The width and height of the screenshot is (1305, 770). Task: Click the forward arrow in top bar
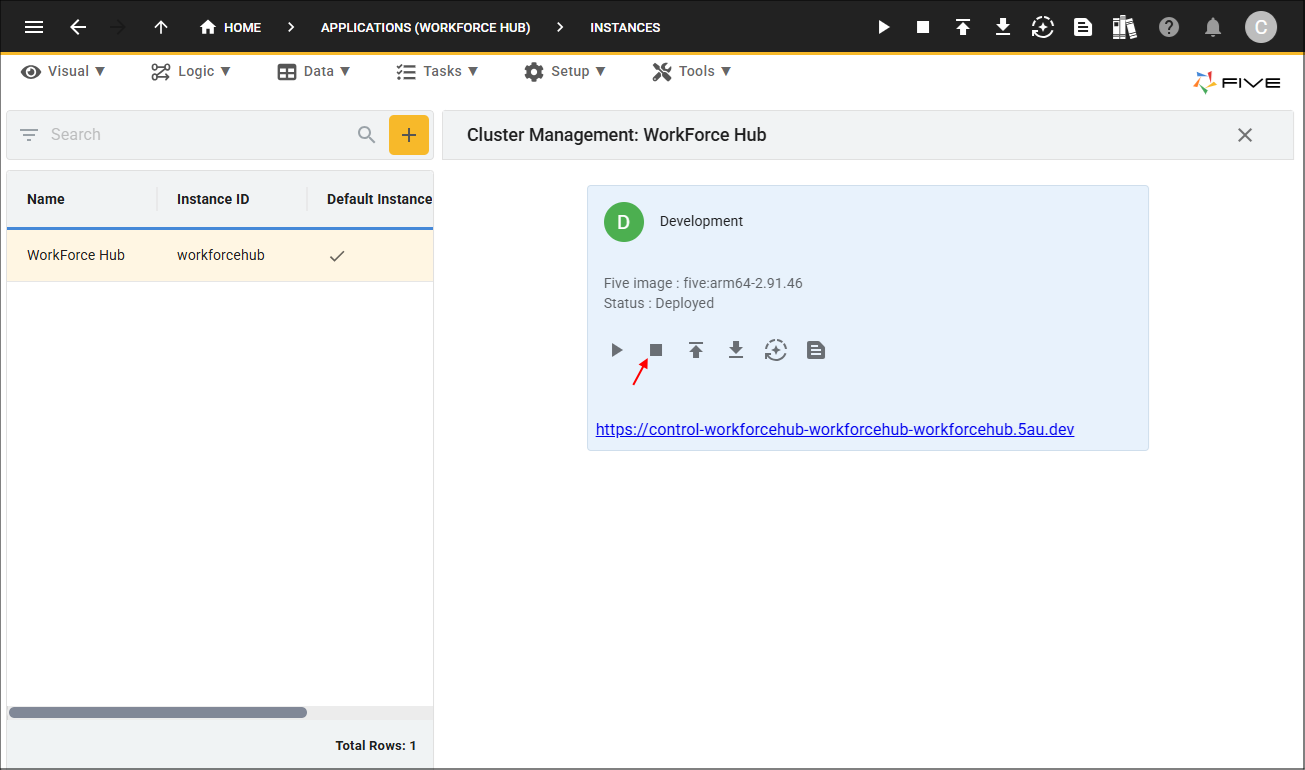(118, 28)
